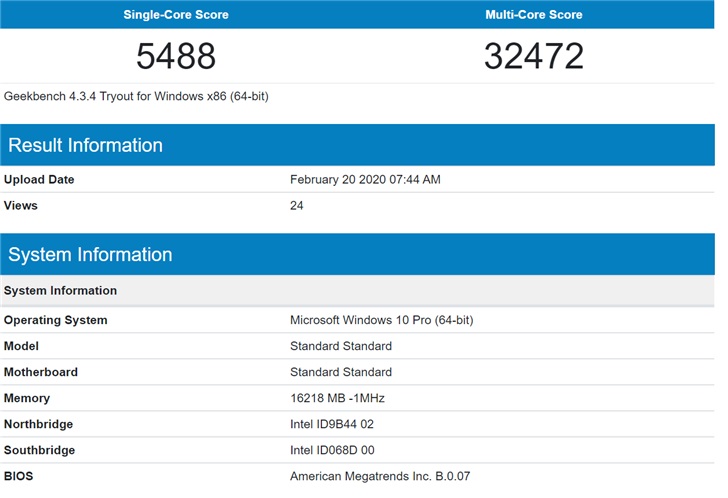This screenshot has width=728, height=498.
Task: Click the Geekbench 4.3.4 Tryout version text
Action: 136,97
